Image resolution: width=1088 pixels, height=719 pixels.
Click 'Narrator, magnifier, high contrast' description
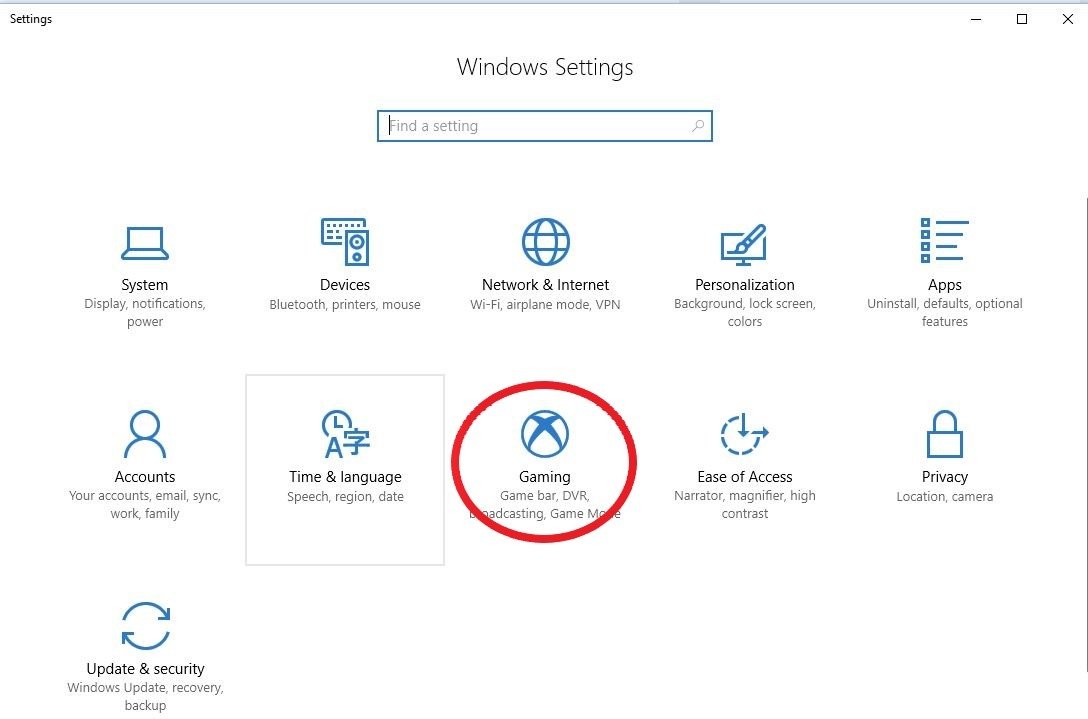click(745, 505)
